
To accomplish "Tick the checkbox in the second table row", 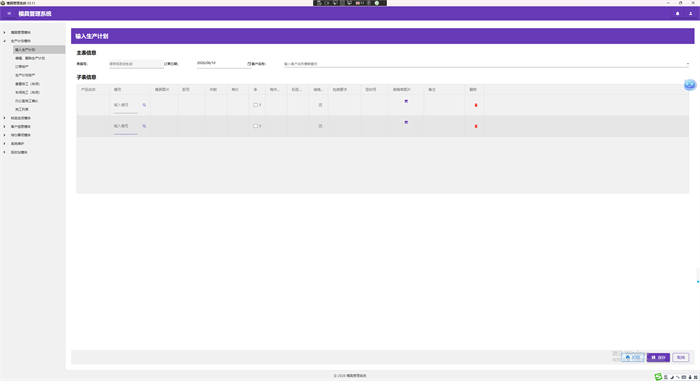I will 255,126.
